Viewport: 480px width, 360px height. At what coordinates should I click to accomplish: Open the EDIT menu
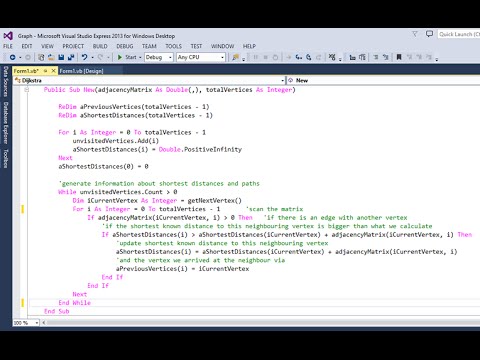[27, 46]
